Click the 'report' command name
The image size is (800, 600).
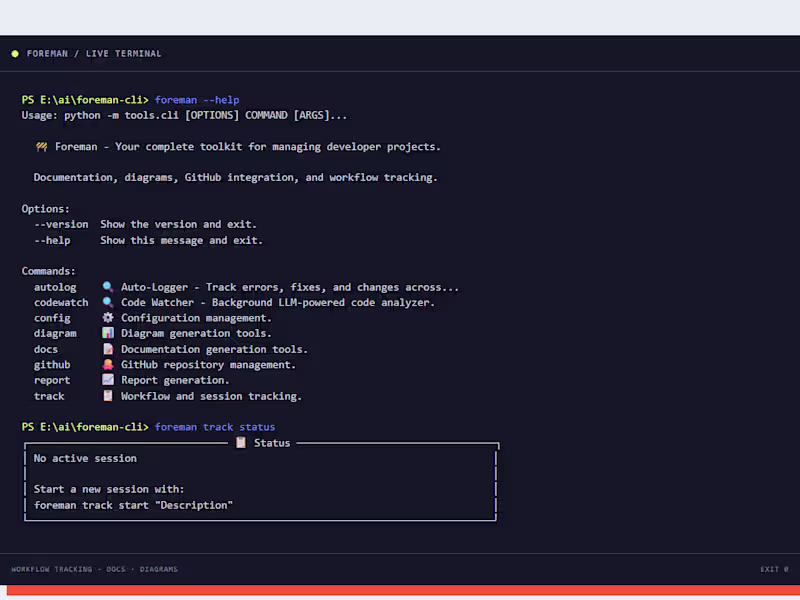pyautogui.click(x=52, y=380)
